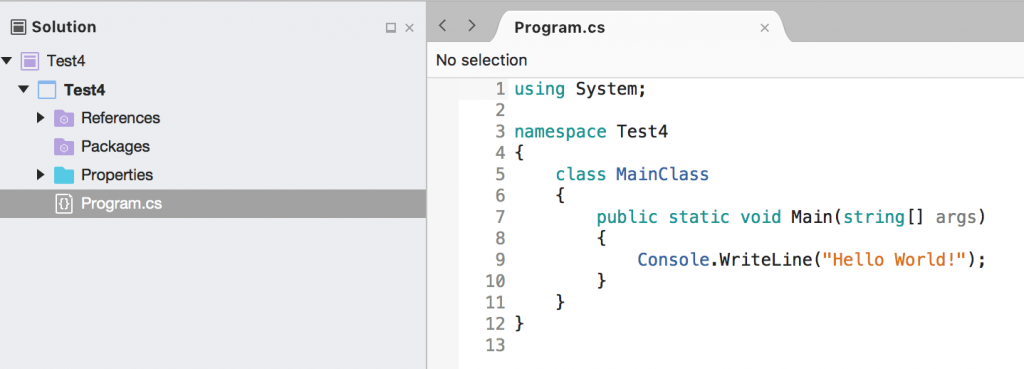Click the Packages folder icon

point(63,147)
